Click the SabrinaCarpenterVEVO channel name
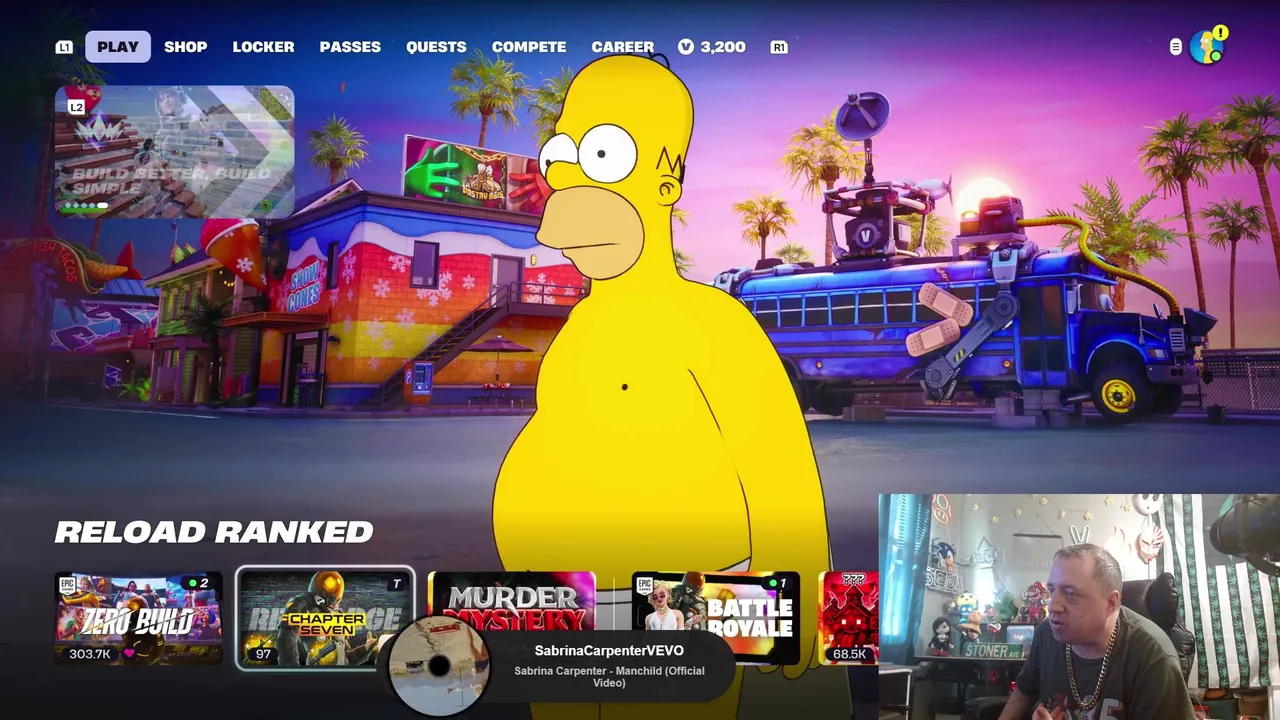The width and height of the screenshot is (1280, 720). [609, 651]
